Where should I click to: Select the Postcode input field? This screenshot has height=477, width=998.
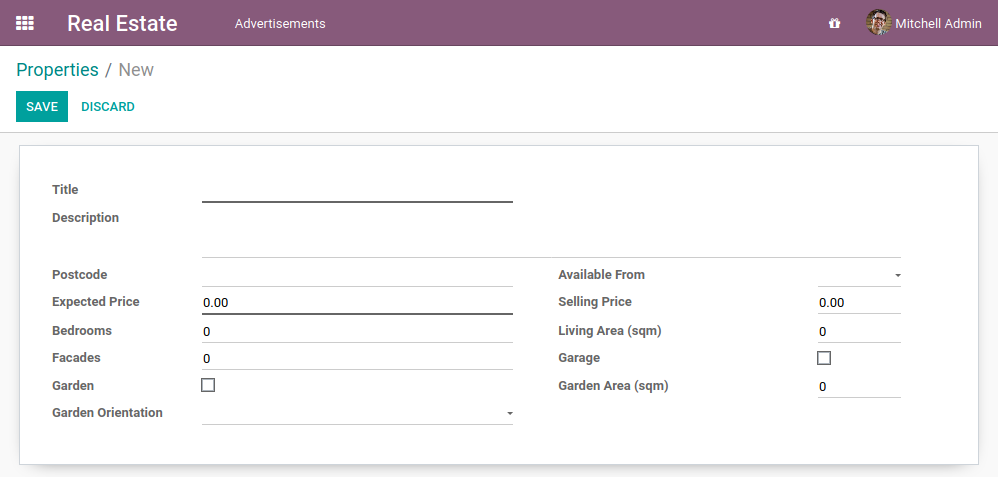[357, 275]
